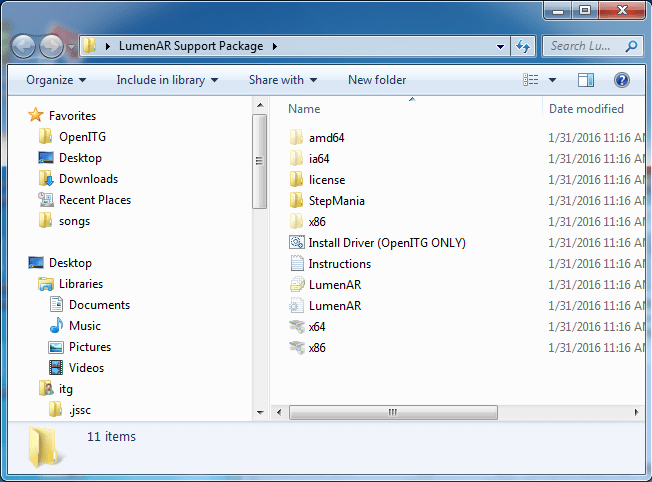Click the Music note icon

point(56,325)
